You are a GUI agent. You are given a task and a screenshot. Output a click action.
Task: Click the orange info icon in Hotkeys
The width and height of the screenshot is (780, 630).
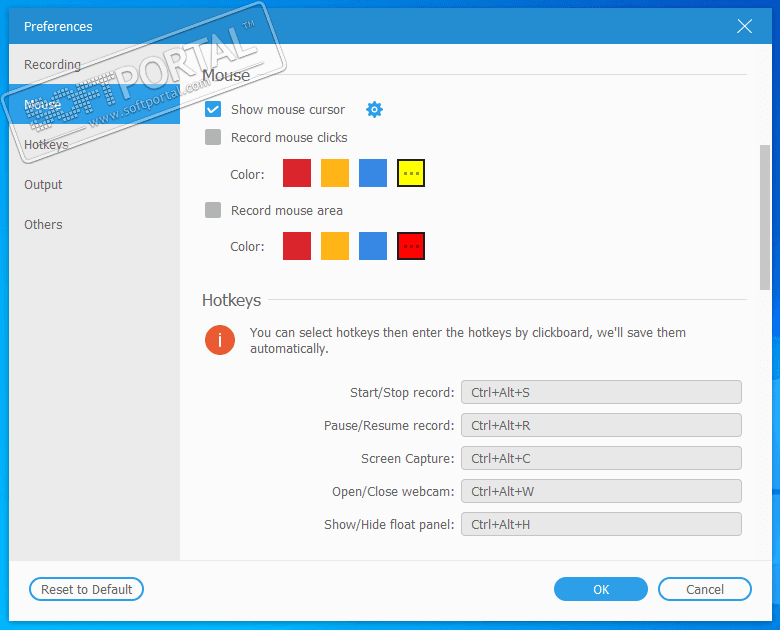[x=220, y=340]
